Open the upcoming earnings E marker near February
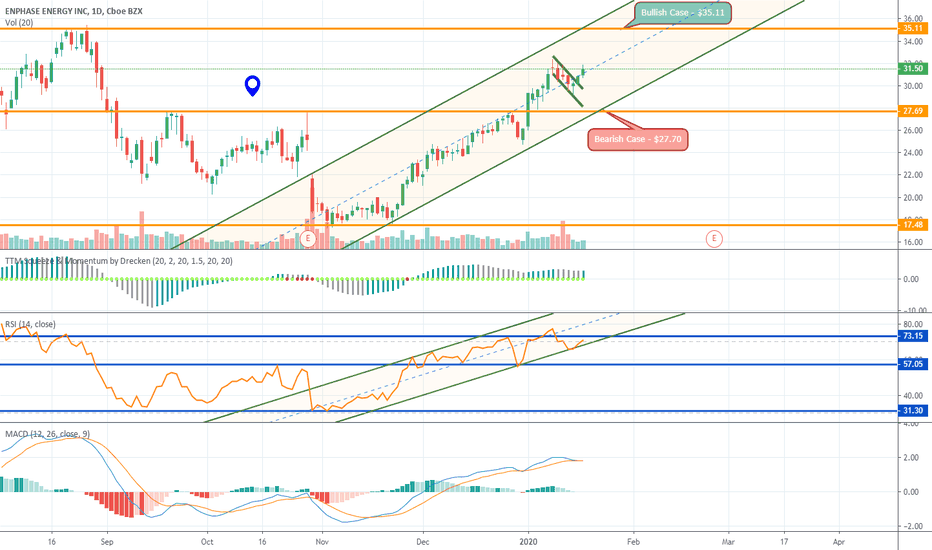This screenshot has width=932, height=550. coord(714,239)
